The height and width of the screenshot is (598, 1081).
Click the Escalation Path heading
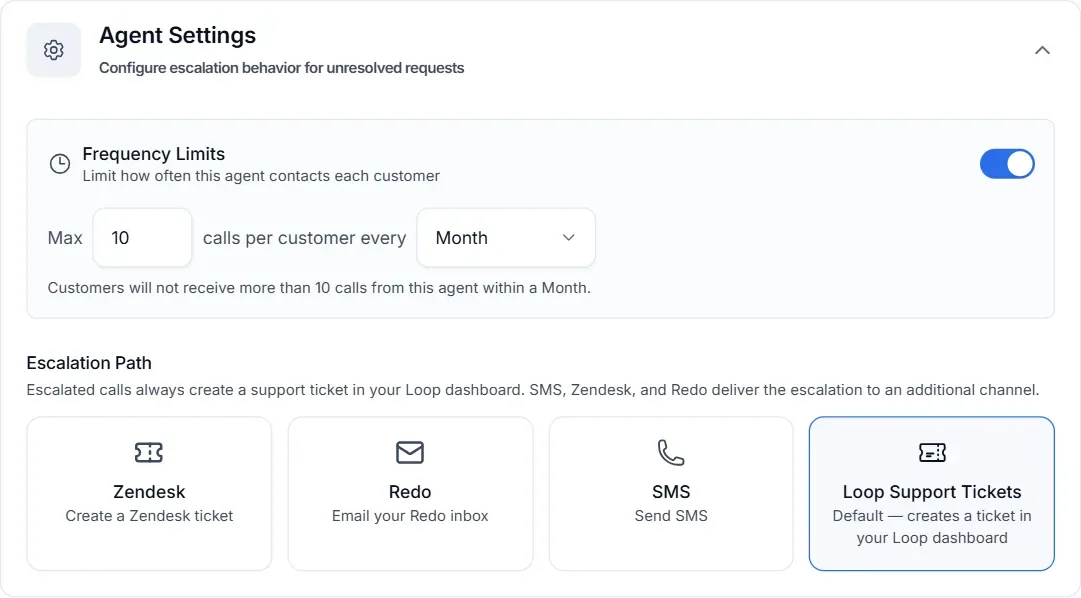(89, 363)
